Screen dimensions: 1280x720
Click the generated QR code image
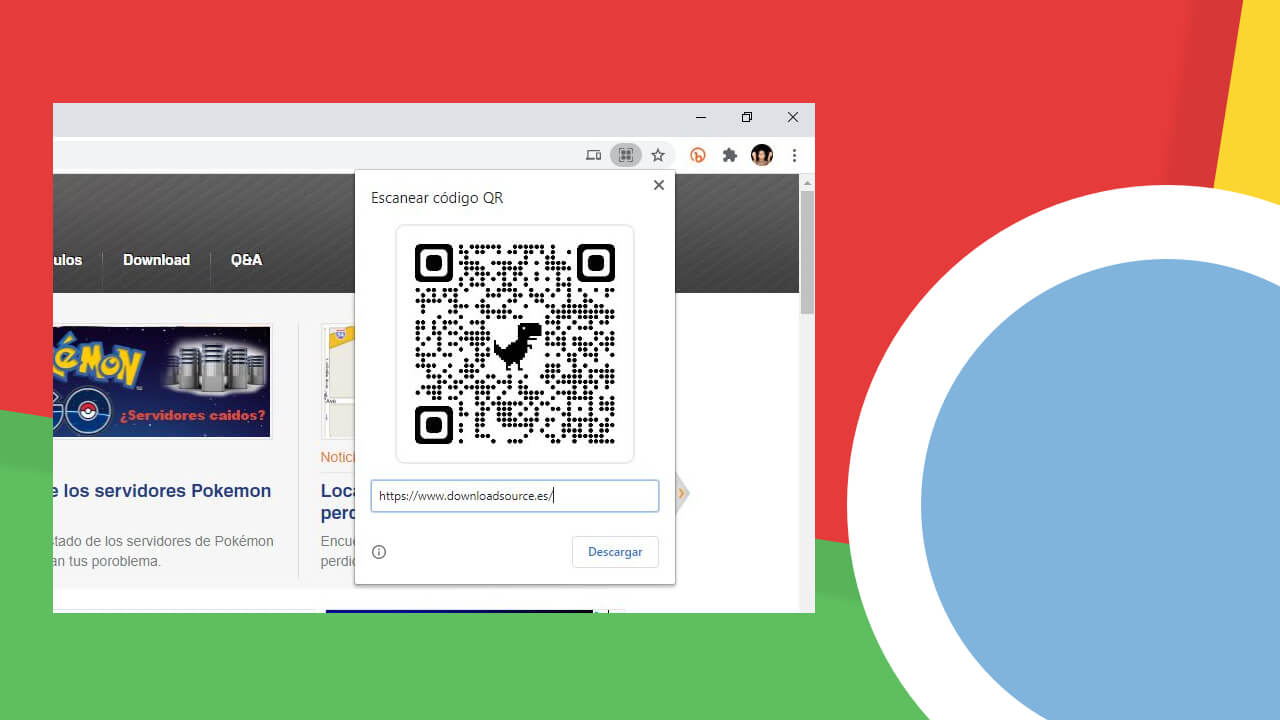pos(515,344)
